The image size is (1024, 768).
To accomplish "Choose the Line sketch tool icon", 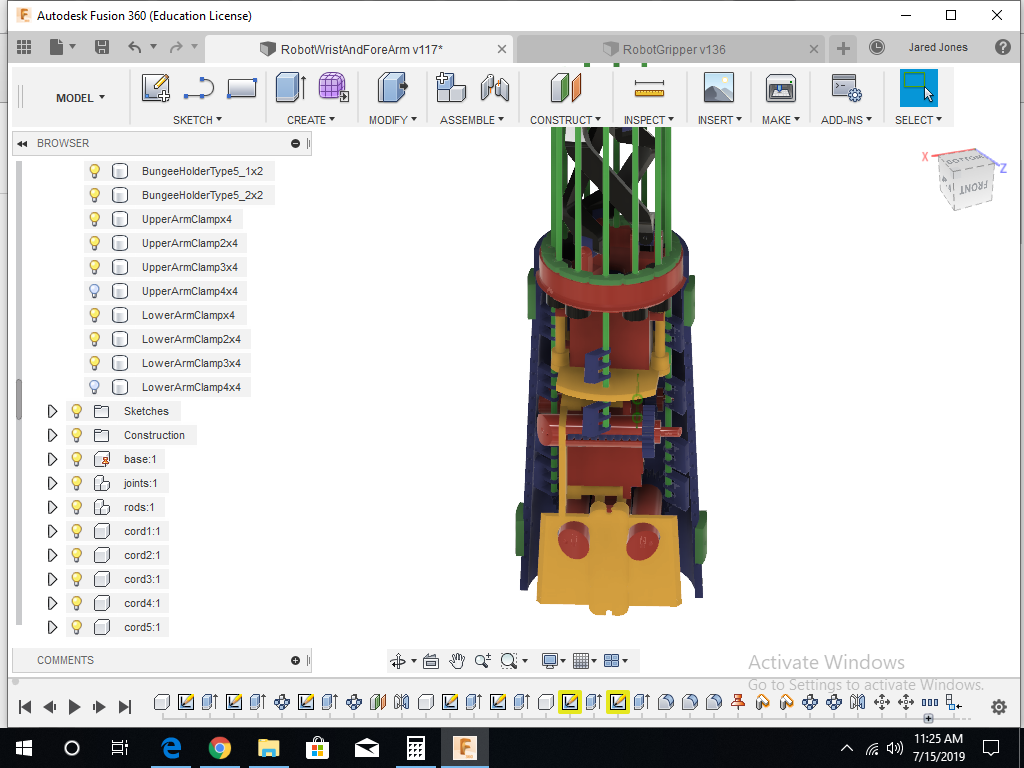I will click(x=199, y=88).
